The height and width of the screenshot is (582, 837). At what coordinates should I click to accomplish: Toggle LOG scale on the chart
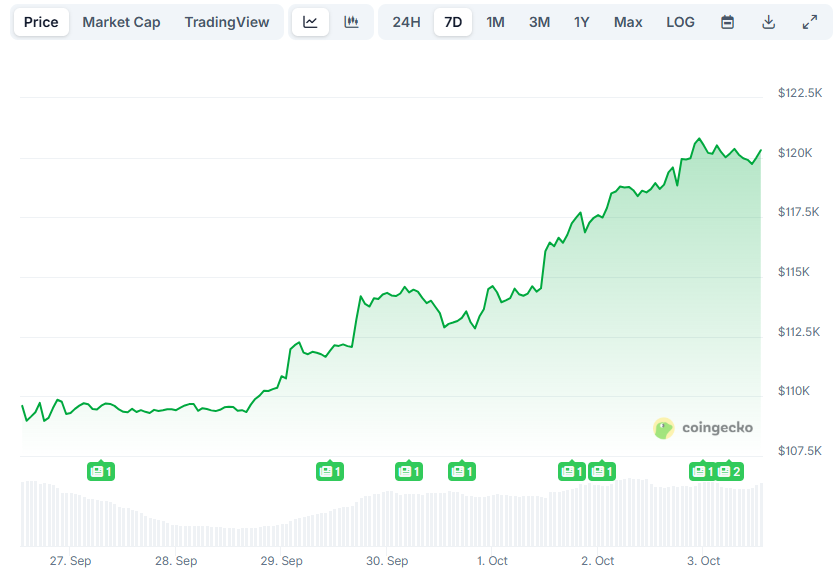[680, 22]
